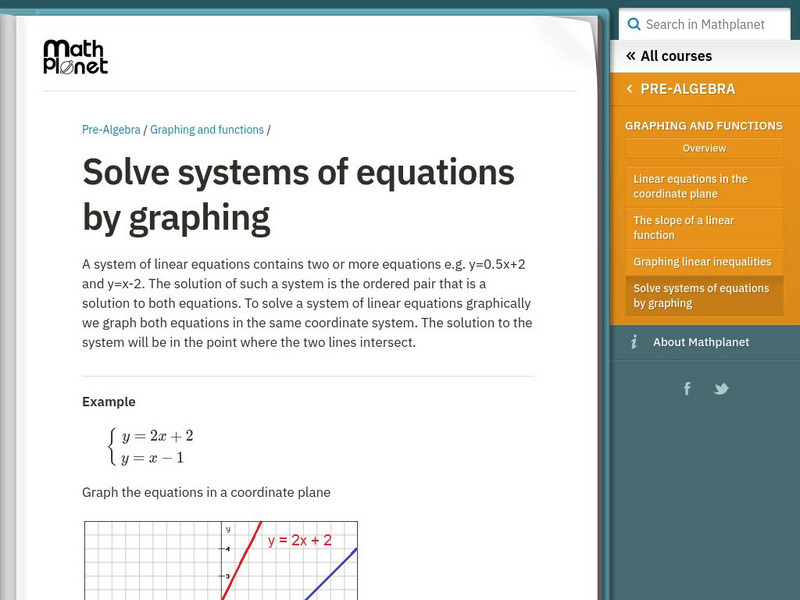Image resolution: width=800 pixels, height=600 pixels.
Task: Click the coordinate plane graph image
Action: [x=221, y=560]
